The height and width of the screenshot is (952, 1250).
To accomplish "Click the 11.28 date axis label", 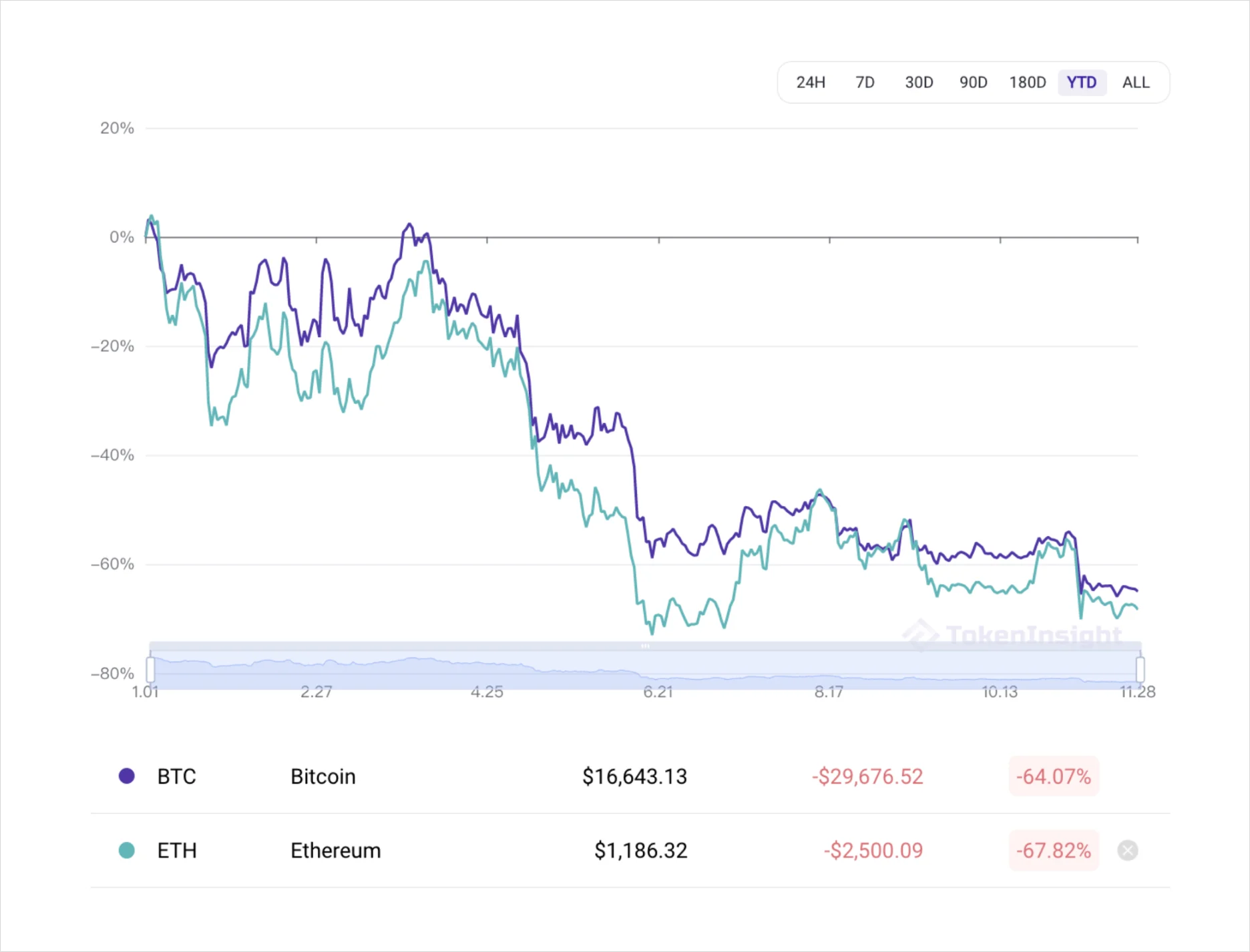I will point(1137,692).
